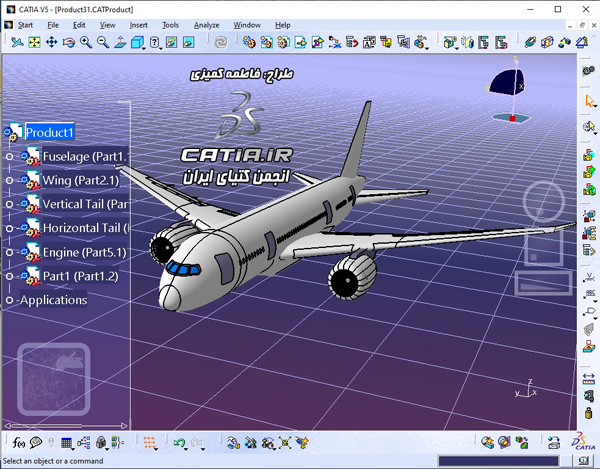The image size is (600, 469).
Task: Open the Edit menu
Action: [x=79, y=25]
